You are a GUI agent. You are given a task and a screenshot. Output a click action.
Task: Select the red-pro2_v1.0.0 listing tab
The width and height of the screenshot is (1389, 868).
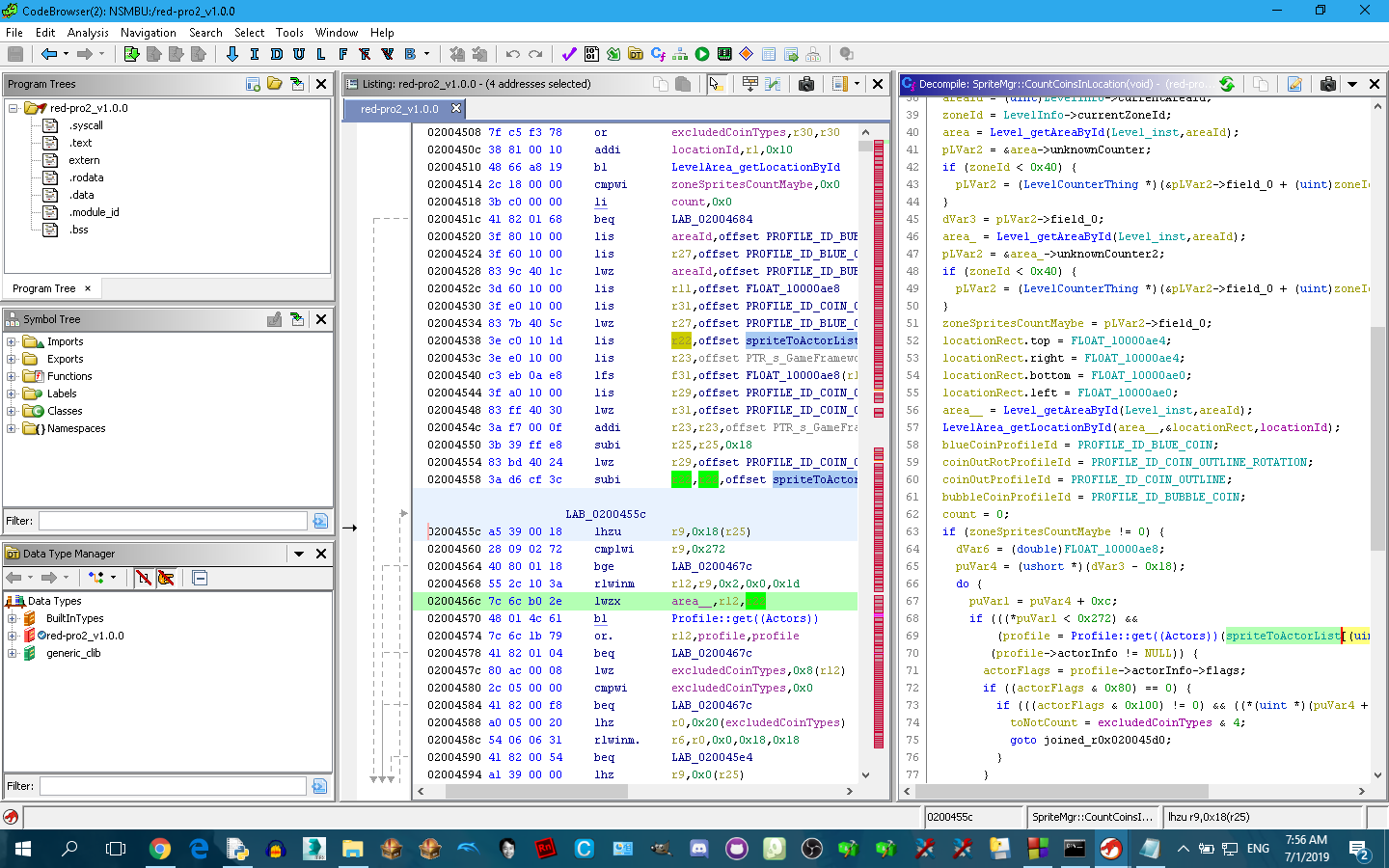[399, 109]
